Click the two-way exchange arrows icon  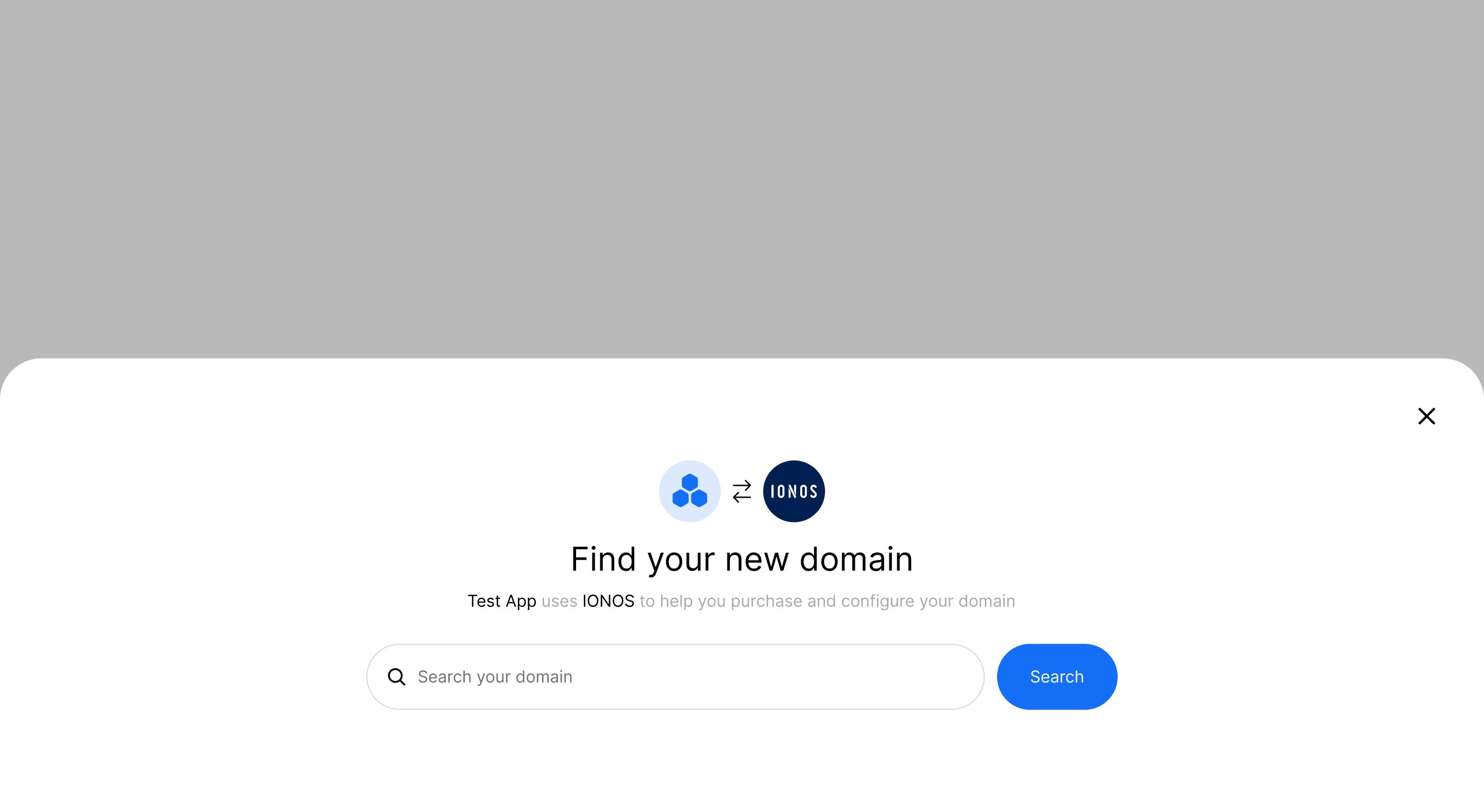[x=742, y=491]
